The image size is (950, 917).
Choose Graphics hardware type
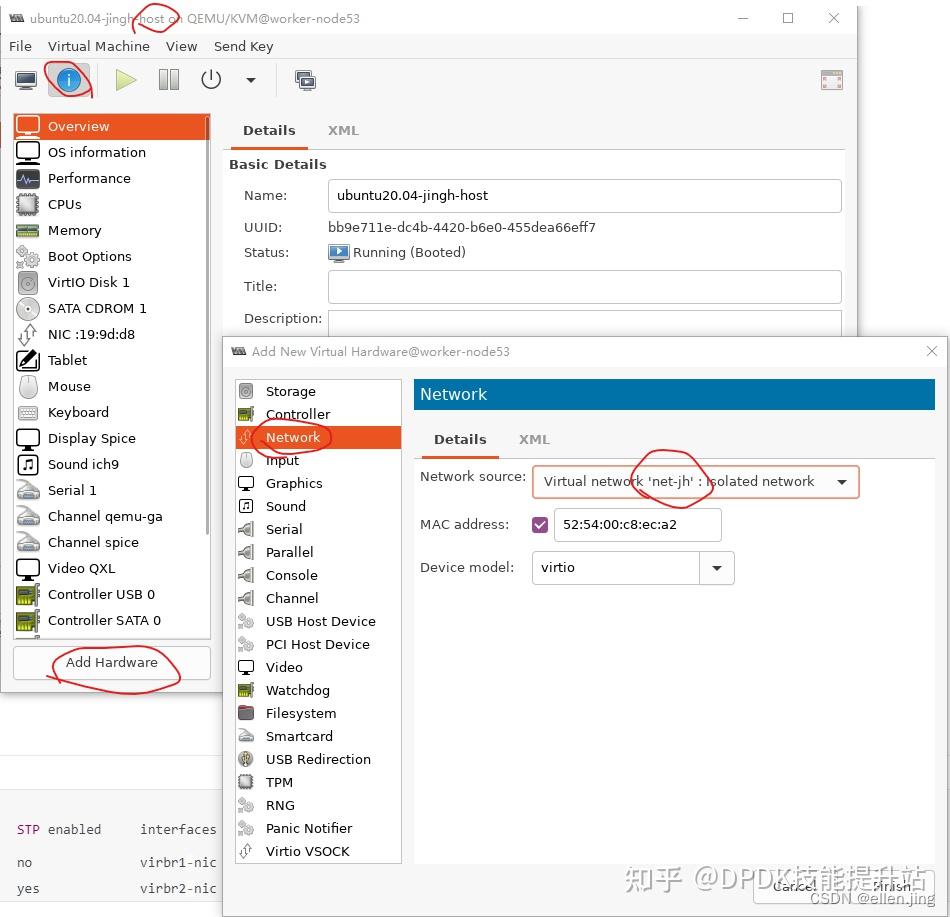tap(318, 484)
